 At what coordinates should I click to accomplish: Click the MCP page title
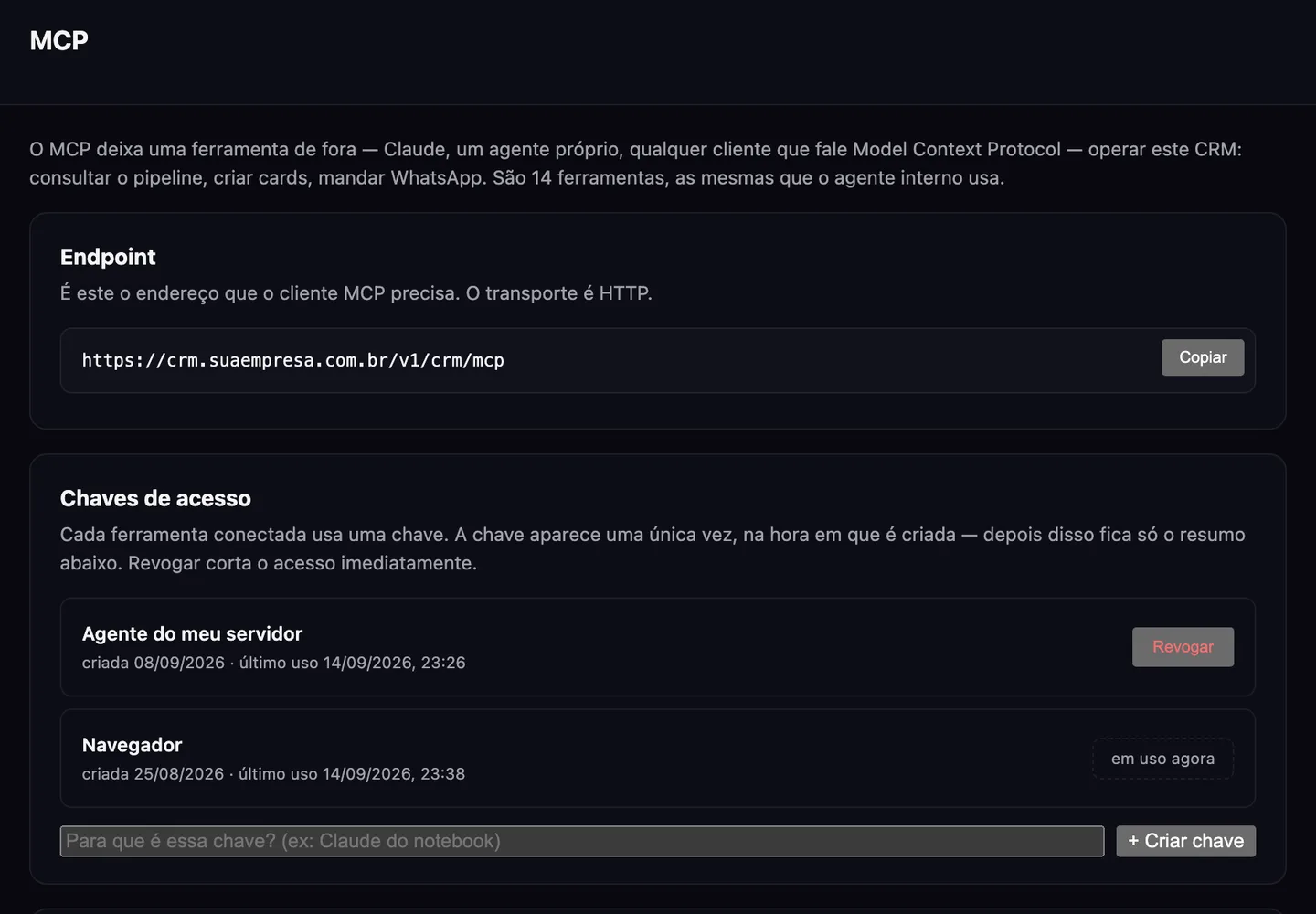click(x=58, y=40)
